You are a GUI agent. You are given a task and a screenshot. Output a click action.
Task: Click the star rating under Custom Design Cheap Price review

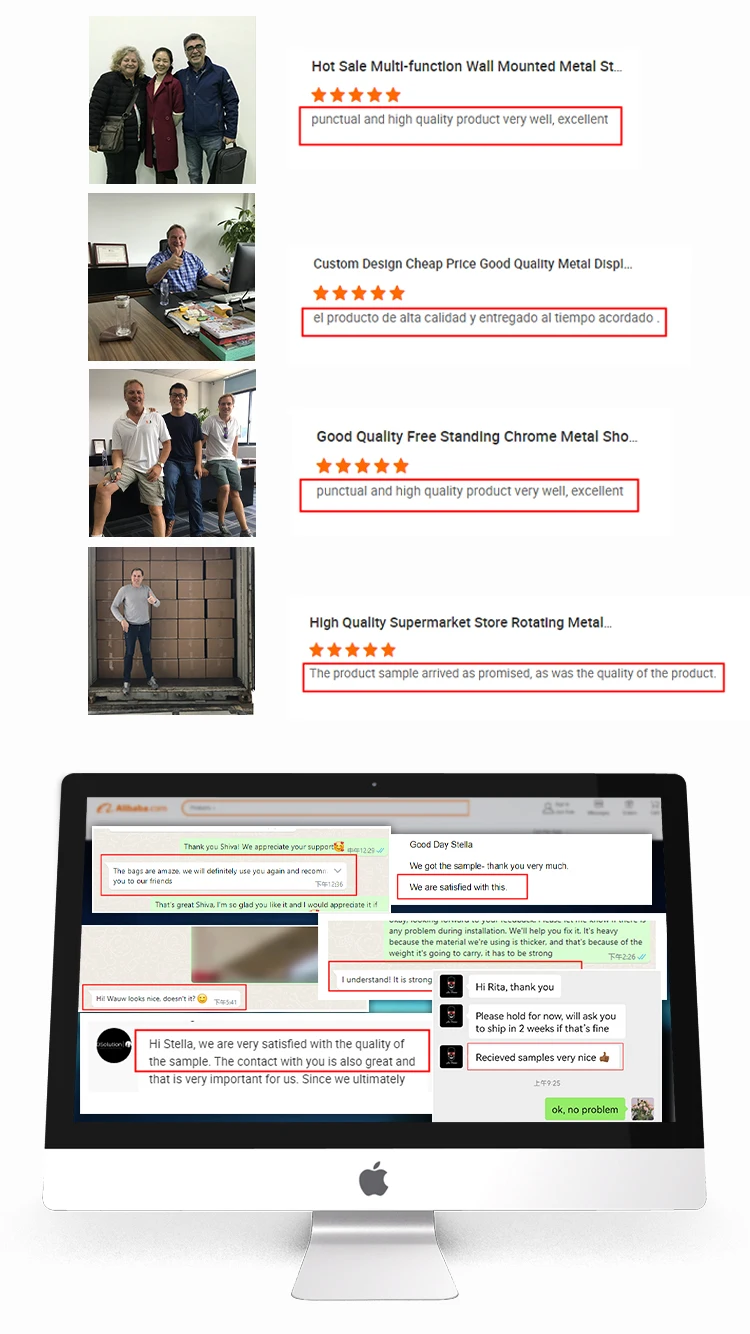coord(359,293)
